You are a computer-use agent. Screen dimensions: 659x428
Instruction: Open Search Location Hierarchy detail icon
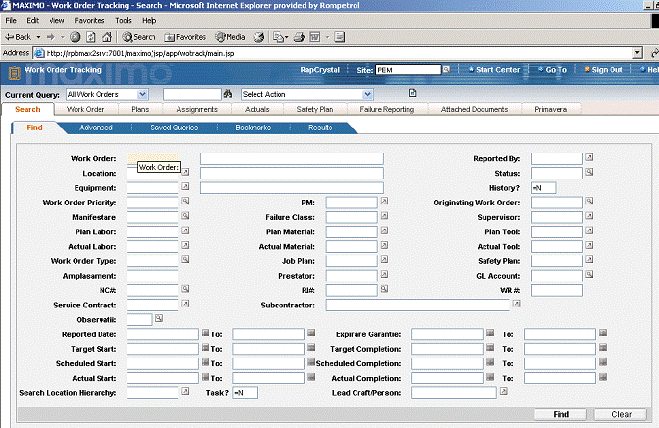[185, 391]
